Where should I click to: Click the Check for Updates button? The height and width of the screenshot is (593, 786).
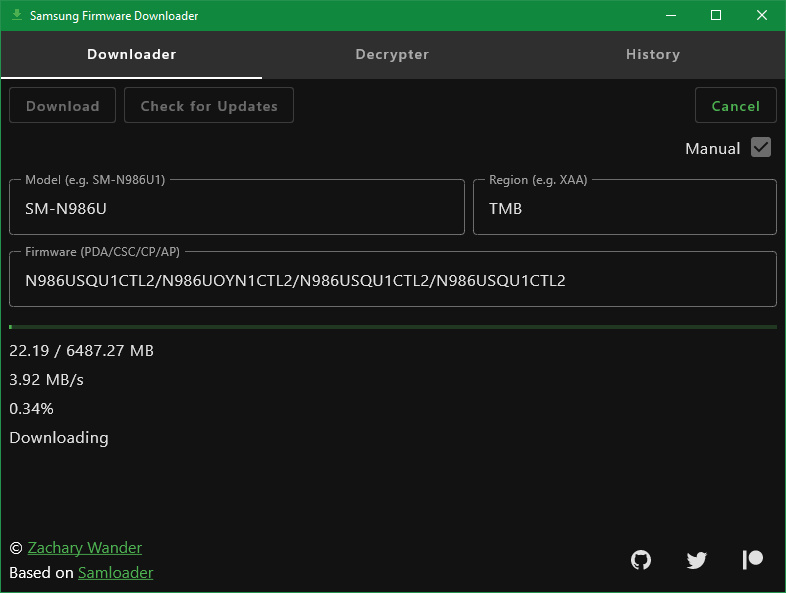[x=209, y=106]
